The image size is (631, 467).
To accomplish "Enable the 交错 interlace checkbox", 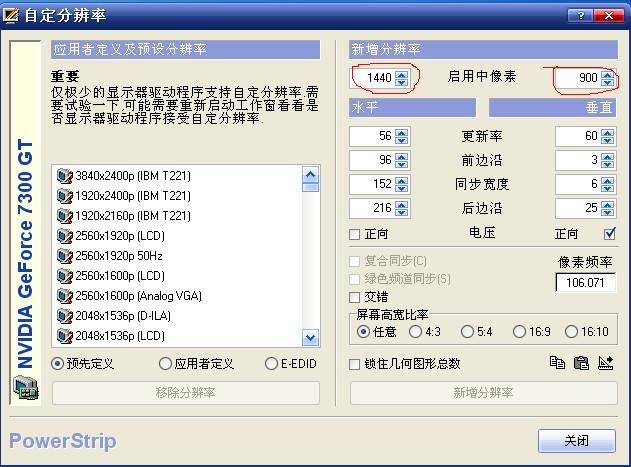I will pyautogui.click(x=354, y=298).
